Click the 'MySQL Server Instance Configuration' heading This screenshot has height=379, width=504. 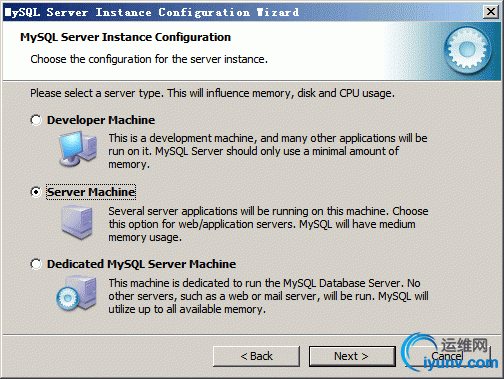coord(125,37)
